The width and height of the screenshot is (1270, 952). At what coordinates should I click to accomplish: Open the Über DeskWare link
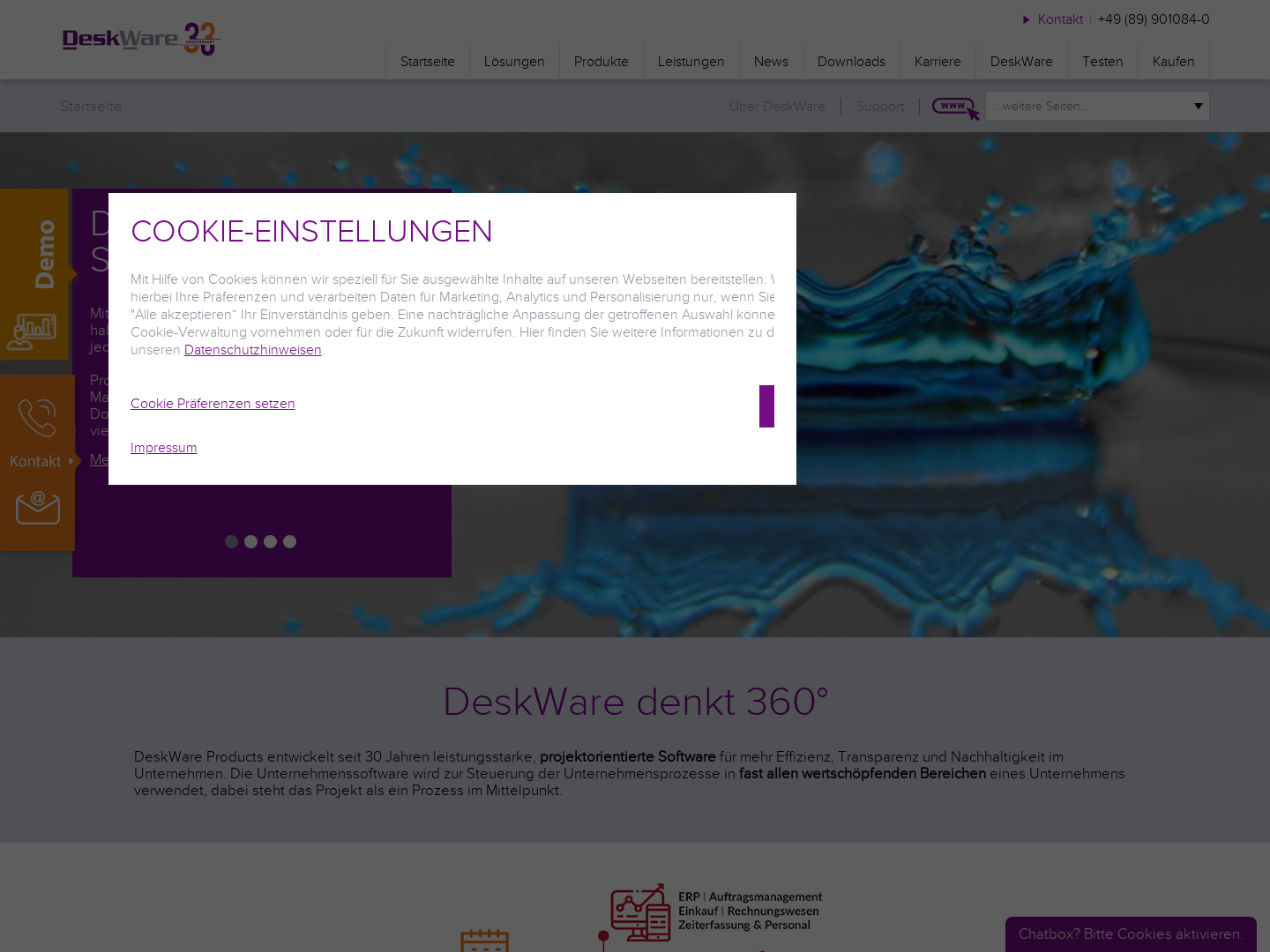pyautogui.click(x=777, y=107)
